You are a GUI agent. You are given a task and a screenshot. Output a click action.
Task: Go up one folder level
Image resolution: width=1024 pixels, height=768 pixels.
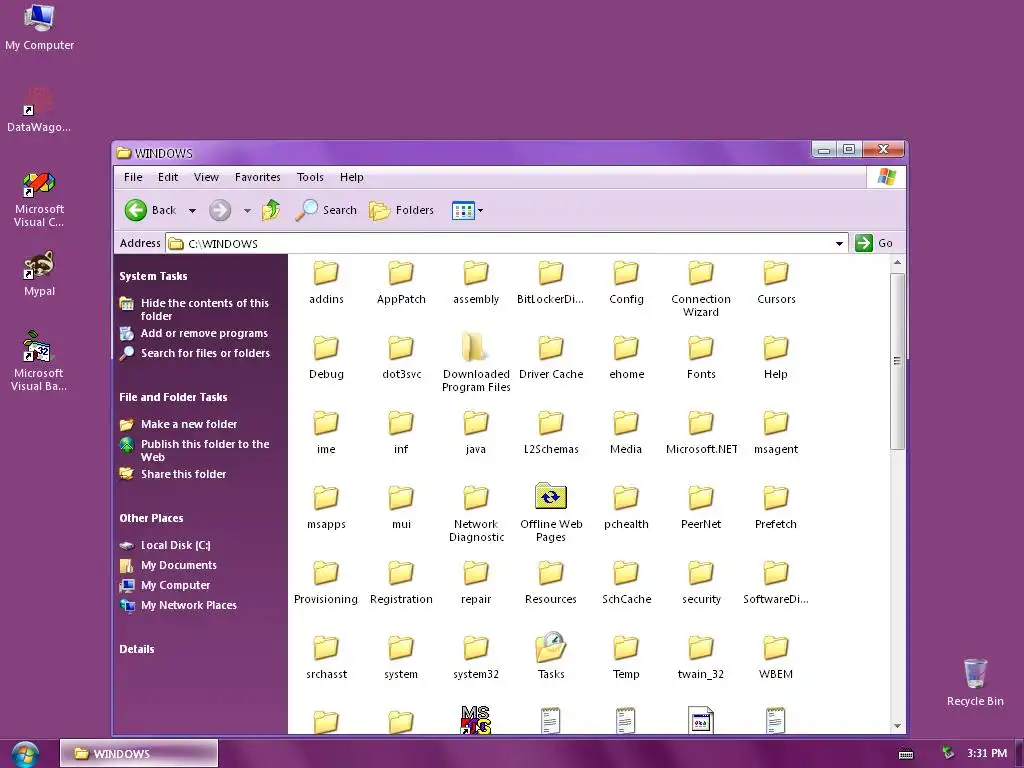coord(271,210)
